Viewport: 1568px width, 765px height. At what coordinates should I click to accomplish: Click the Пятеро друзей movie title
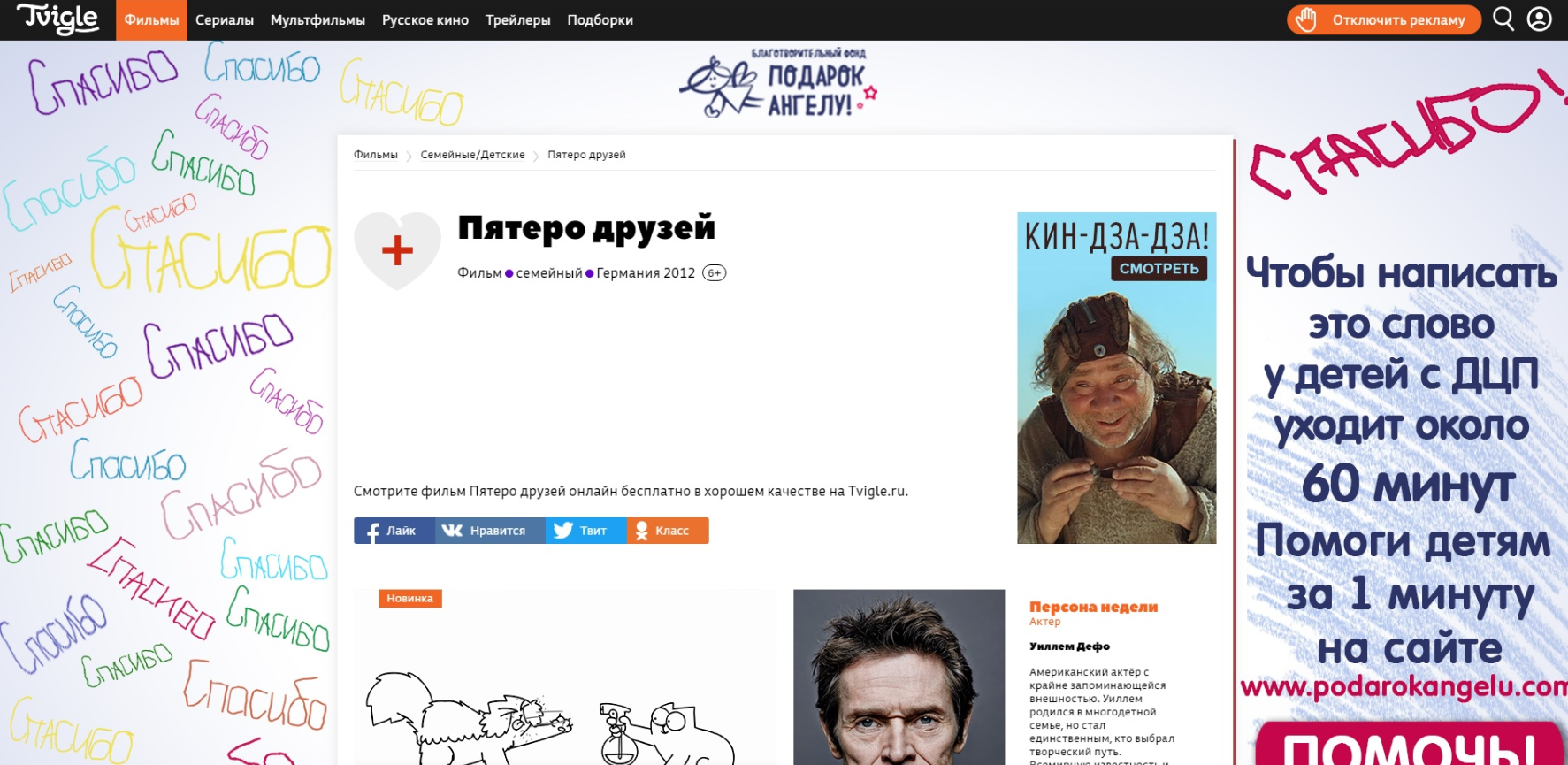point(586,228)
